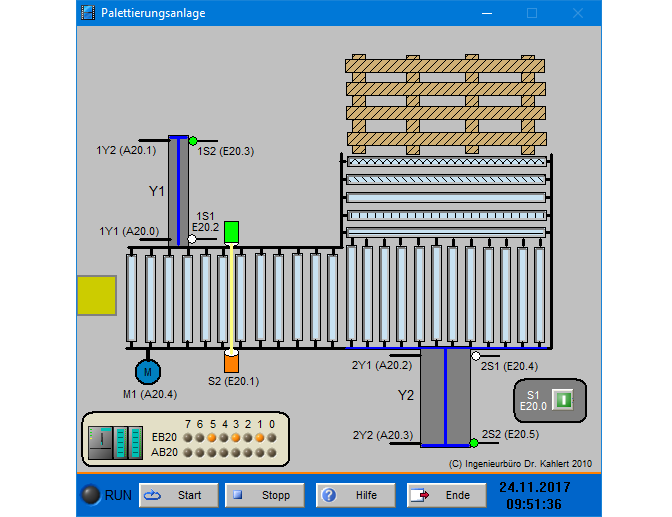Click the white 1S1 E20.2 sensor dot

coord(192,239)
